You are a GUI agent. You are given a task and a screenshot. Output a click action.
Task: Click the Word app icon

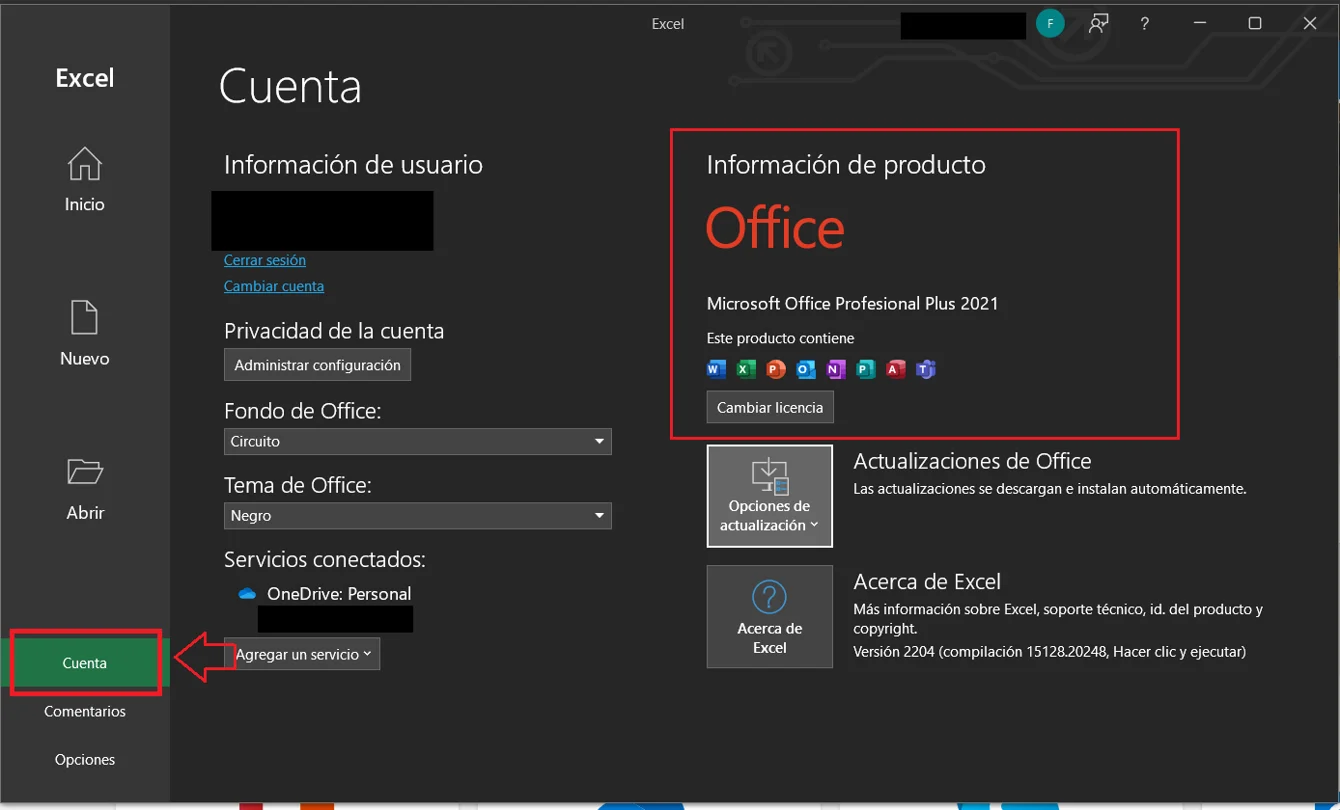click(x=716, y=370)
